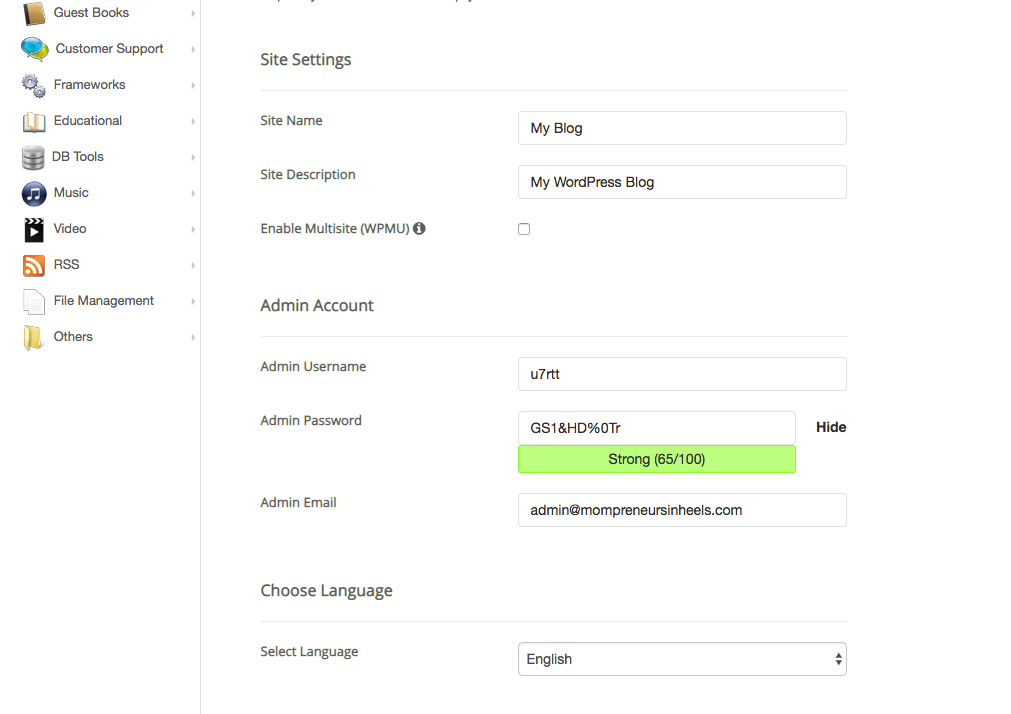This screenshot has width=1011, height=714.
Task: Click the Admin Password label
Action: 311,421
